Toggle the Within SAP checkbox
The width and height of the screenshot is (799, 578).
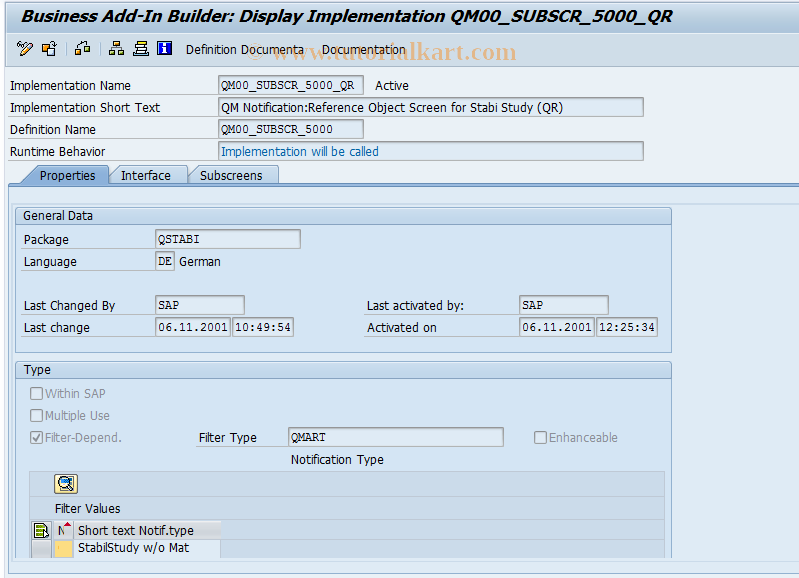[x=36, y=393]
